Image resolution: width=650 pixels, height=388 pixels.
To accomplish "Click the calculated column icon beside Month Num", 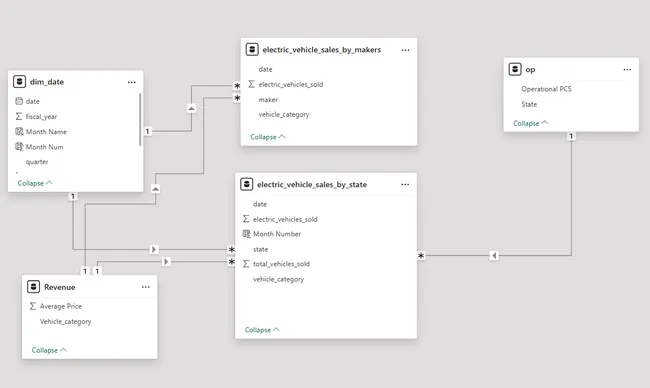I will (x=19, y=146).
